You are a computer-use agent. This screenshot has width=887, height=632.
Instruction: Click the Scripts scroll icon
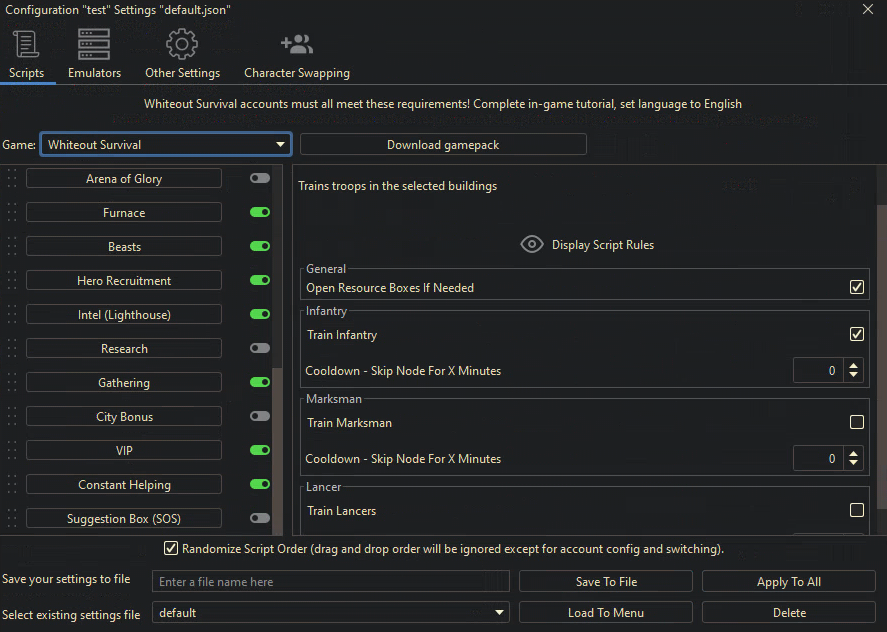click(26, 44)
